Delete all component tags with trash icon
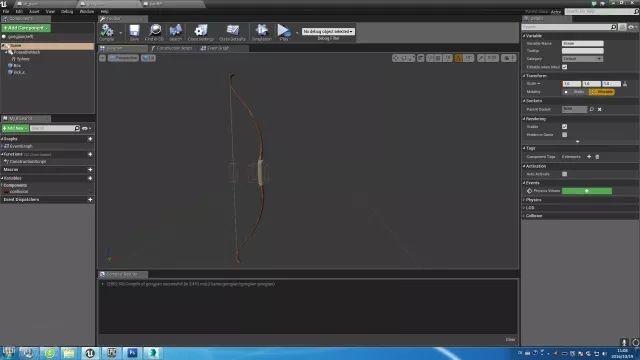Viewport: 640px width, 360px height. 597,157
